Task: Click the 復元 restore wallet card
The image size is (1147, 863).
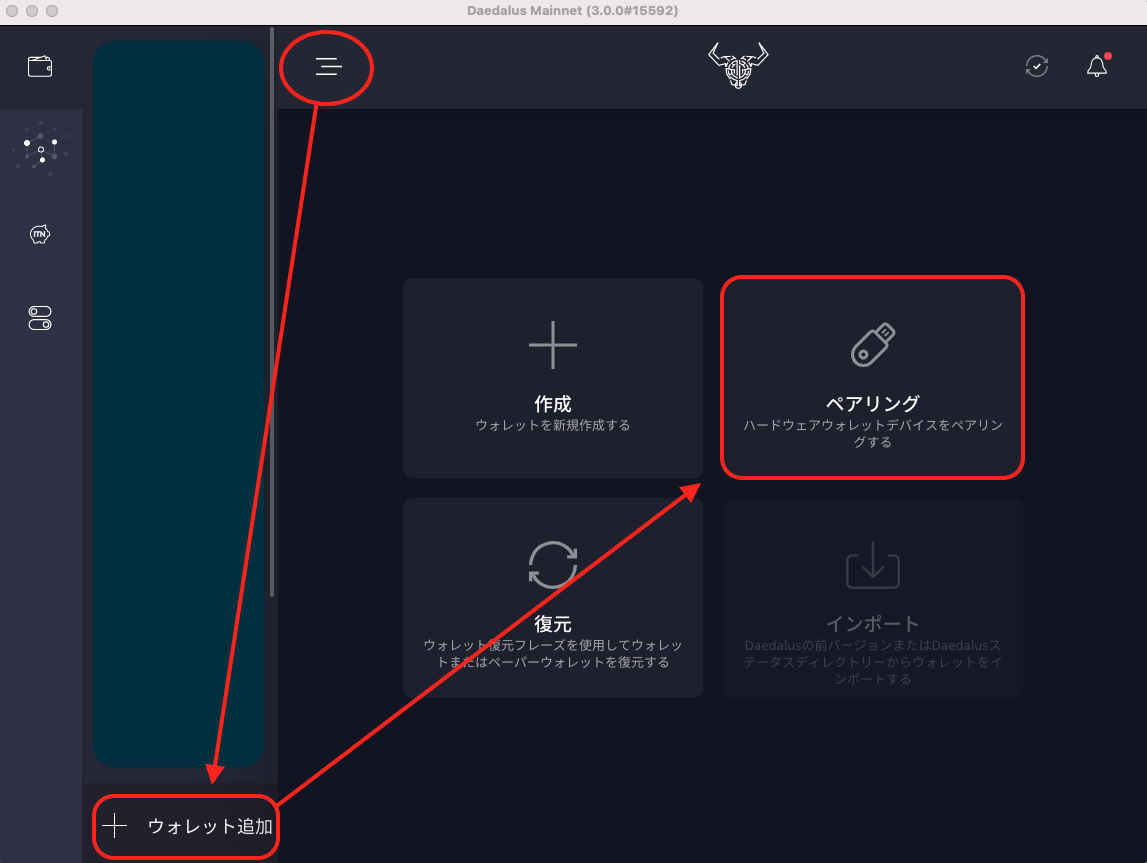Action: pos(553,598)
